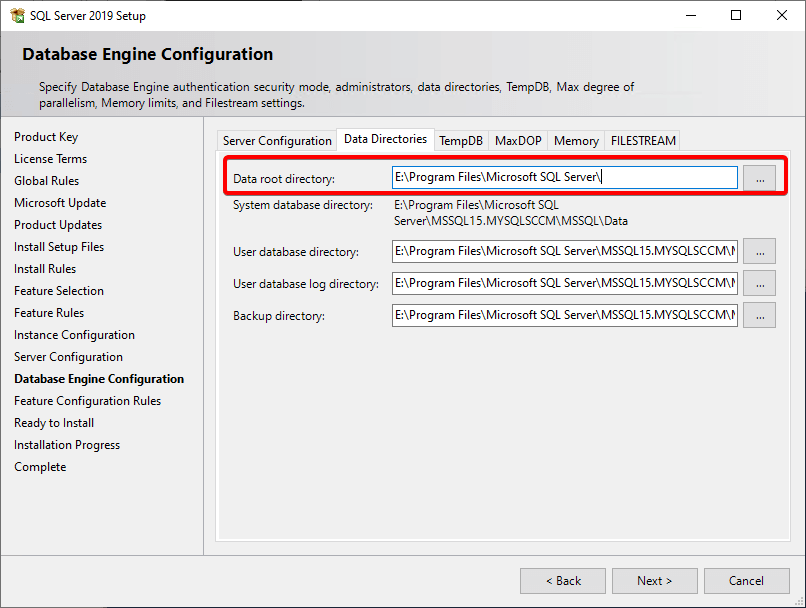
Task: Select the Install Setup Files step
Action: click(x=59, y=247)
